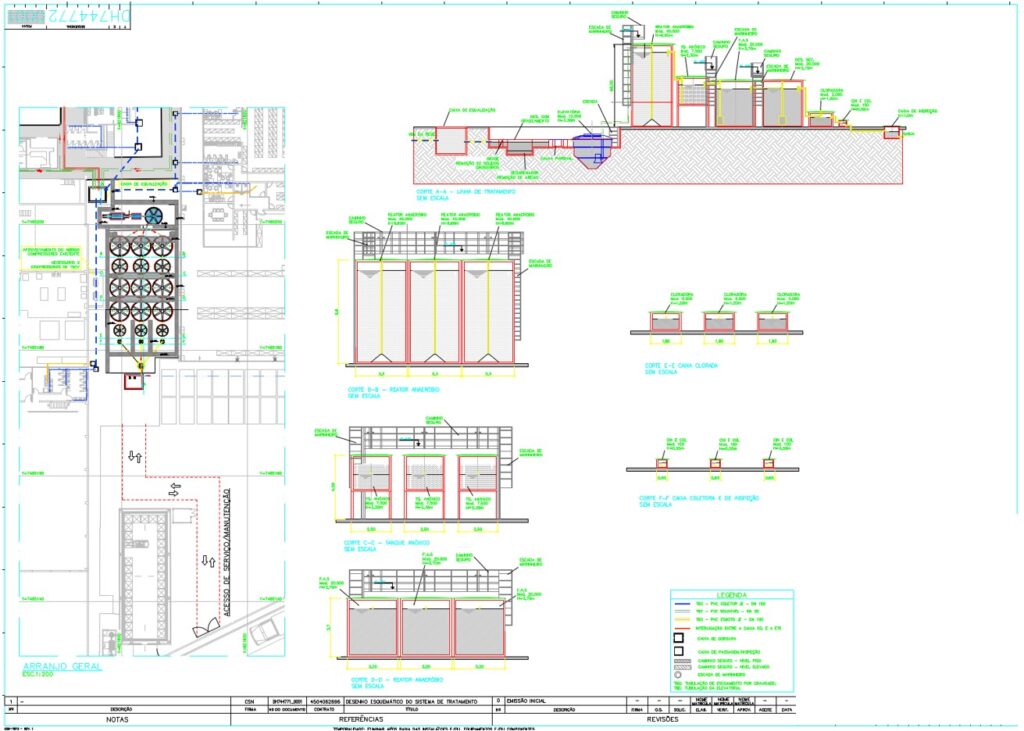Click the red square box below the reactor grid
The height and width of the screenshot is (731, 1024).
point(132,379)
